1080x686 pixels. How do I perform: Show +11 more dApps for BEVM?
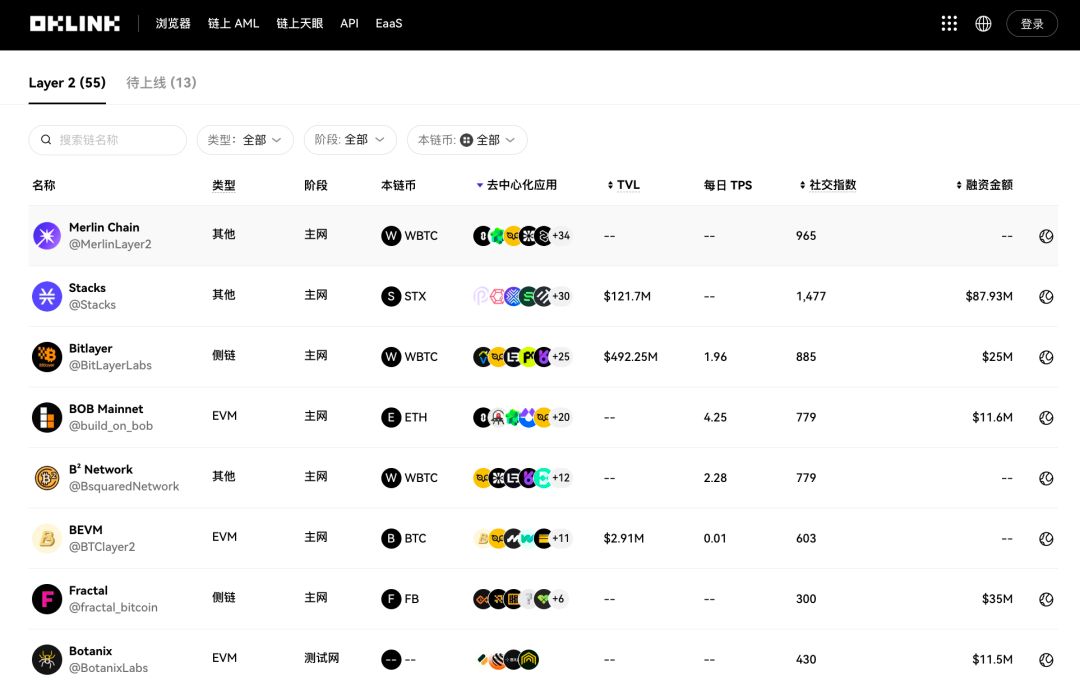pos(561,539)
